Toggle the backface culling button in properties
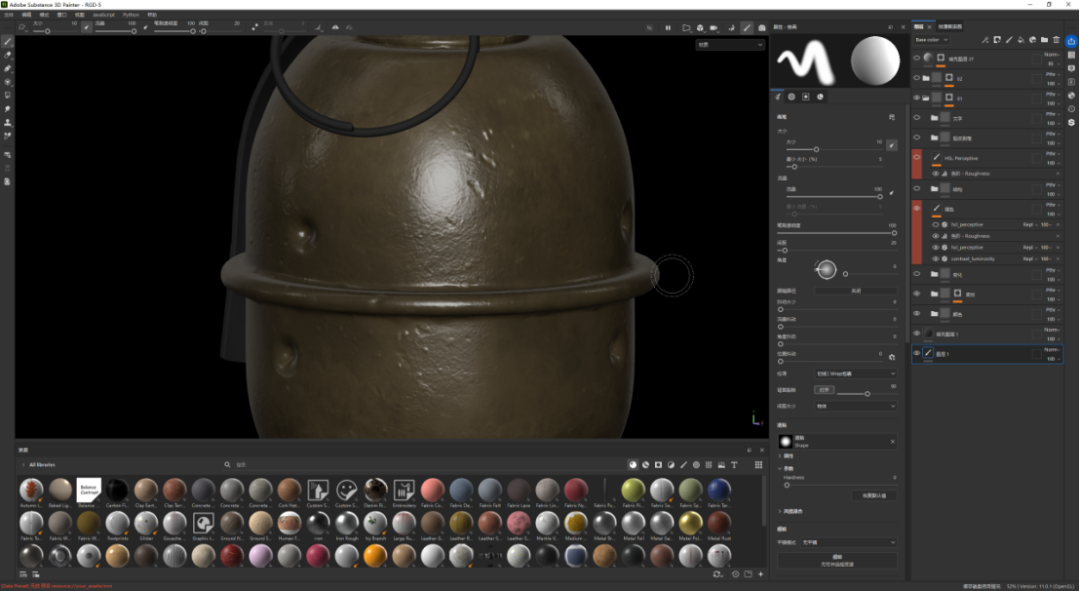This screenshot has height=591, width=1080. click(x=824, y=390)
